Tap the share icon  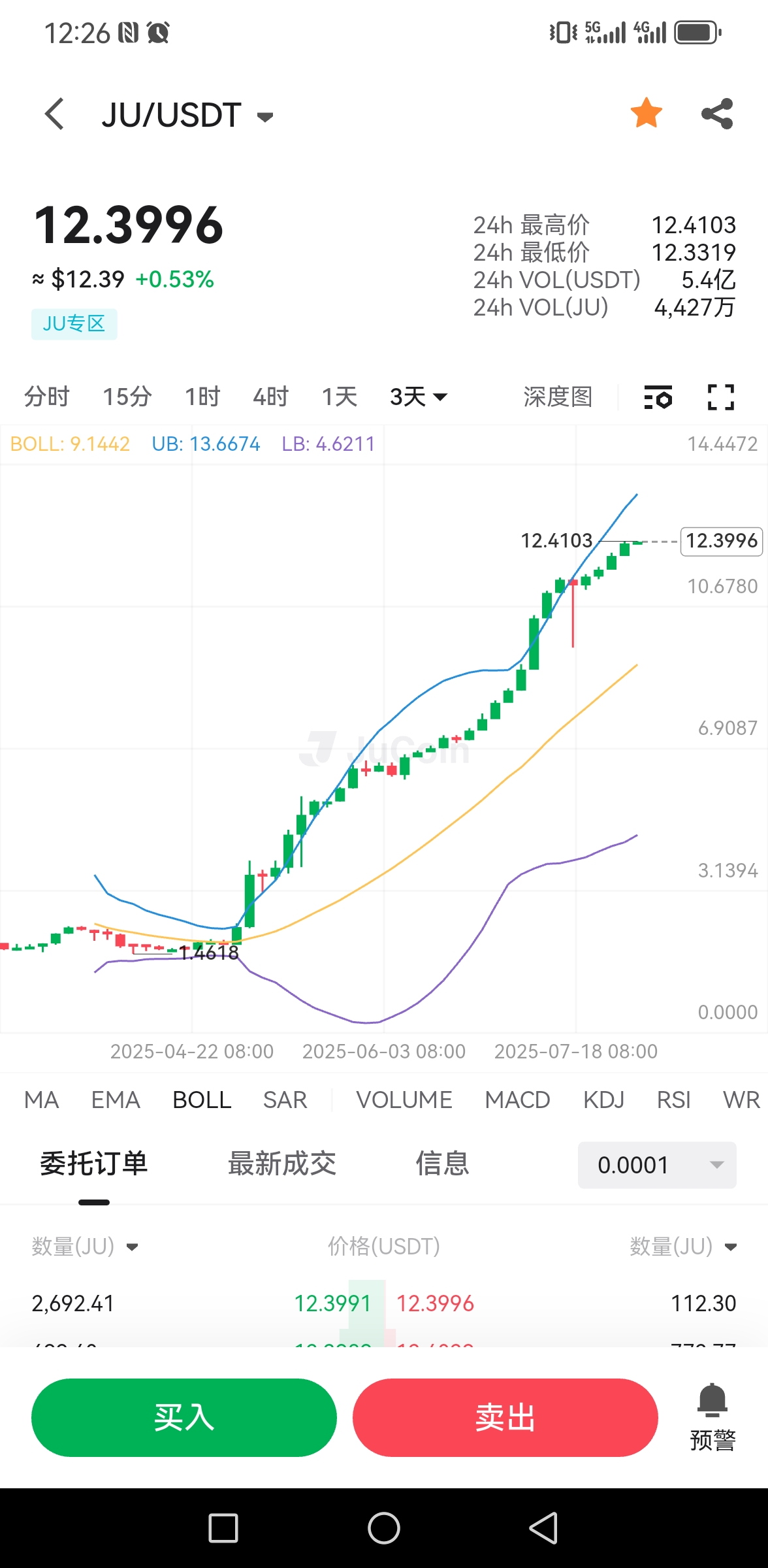[x=718, y=114]
